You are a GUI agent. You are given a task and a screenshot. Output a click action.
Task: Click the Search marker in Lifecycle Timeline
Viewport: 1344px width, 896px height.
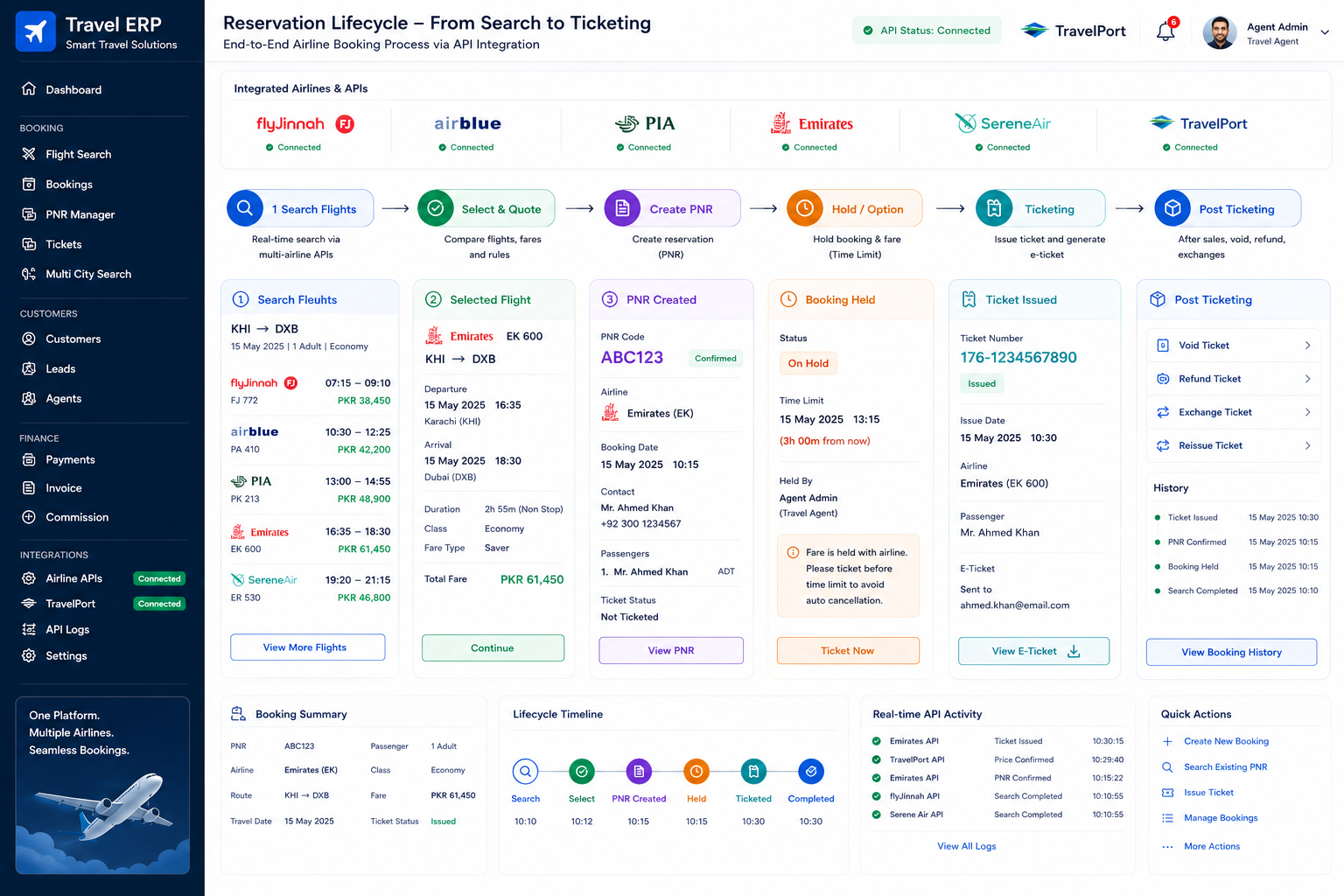(525, 772)
